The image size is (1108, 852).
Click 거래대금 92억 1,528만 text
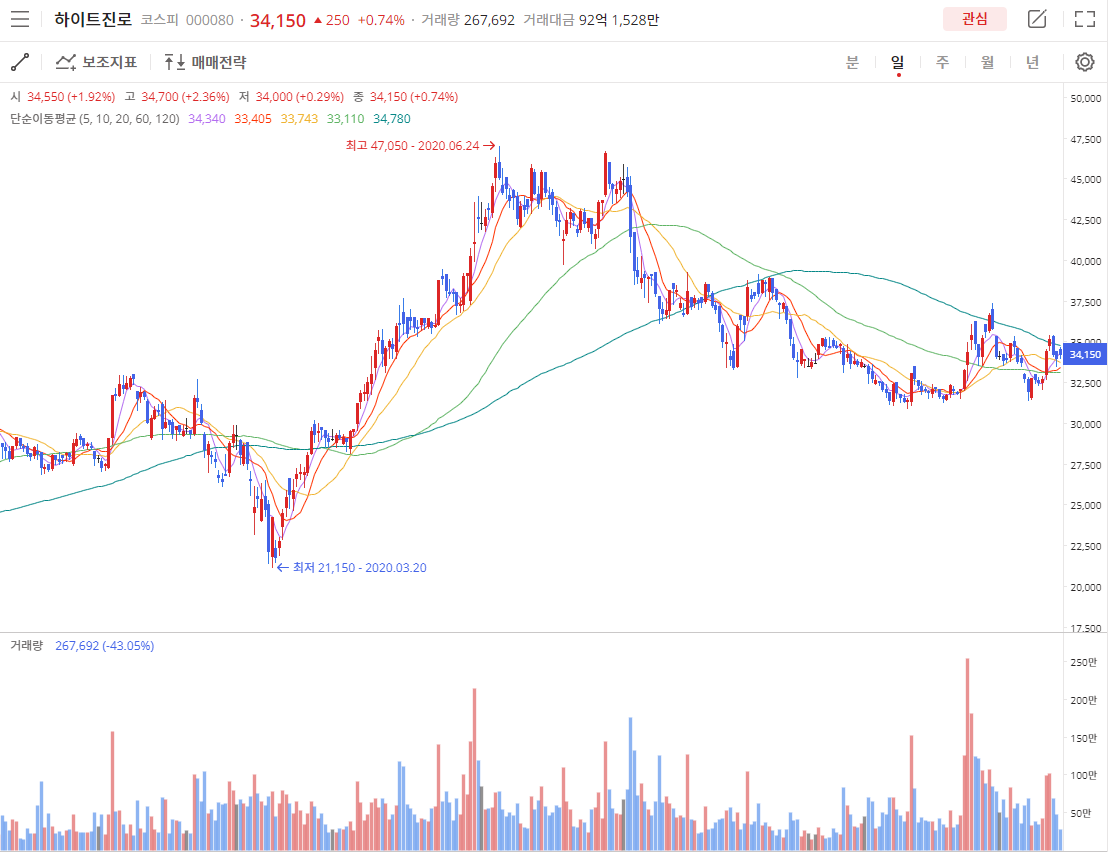point(591,20)
